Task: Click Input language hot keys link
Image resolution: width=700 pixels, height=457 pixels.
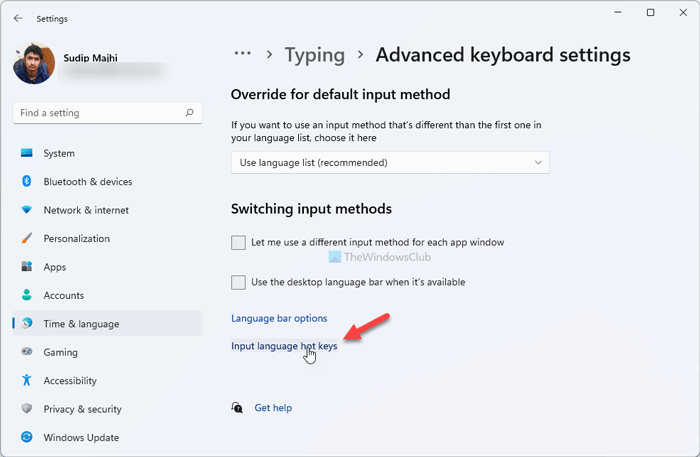Action: tap(284, 346)
